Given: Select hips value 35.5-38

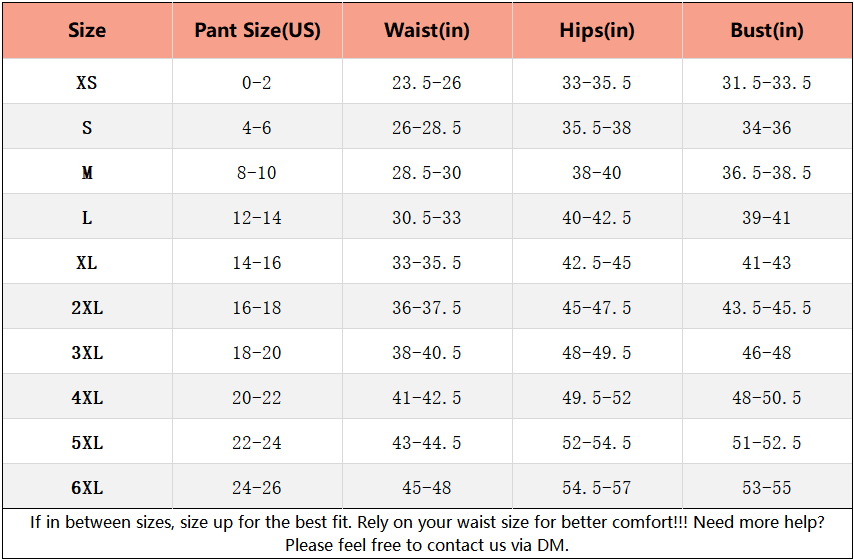Looking at the screenshot, I should pos(597,128).
